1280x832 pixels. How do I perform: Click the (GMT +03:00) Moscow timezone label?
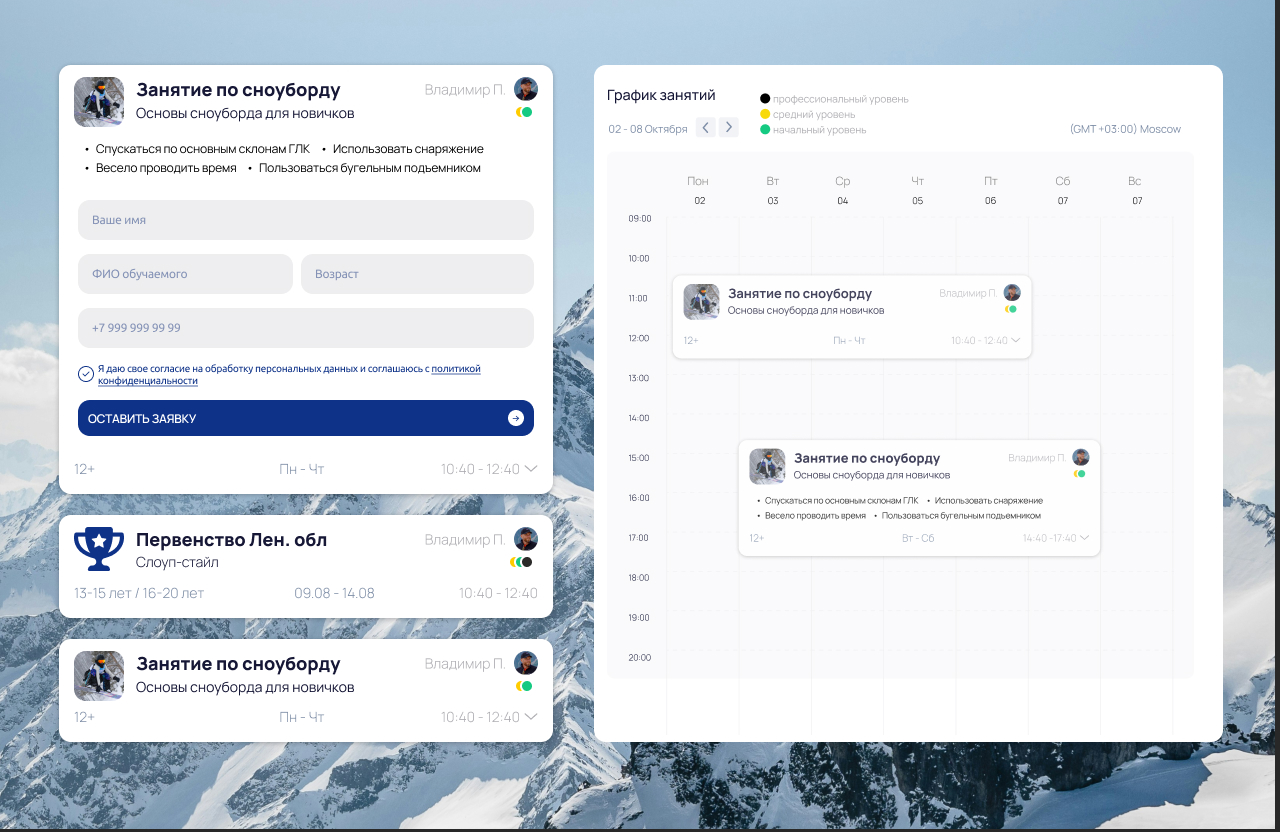coord(1125,129)
